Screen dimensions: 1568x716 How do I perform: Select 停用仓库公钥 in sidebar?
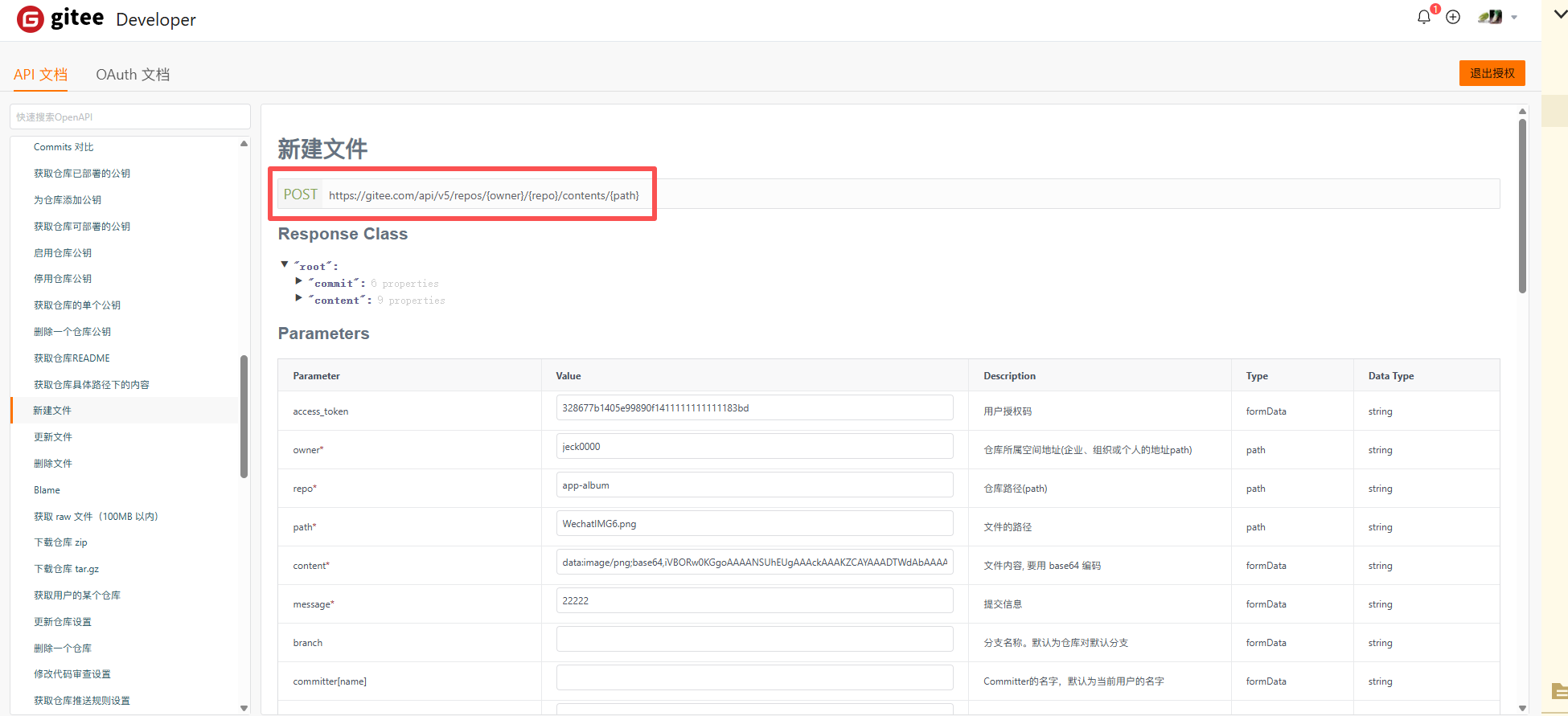click(63, 279)
